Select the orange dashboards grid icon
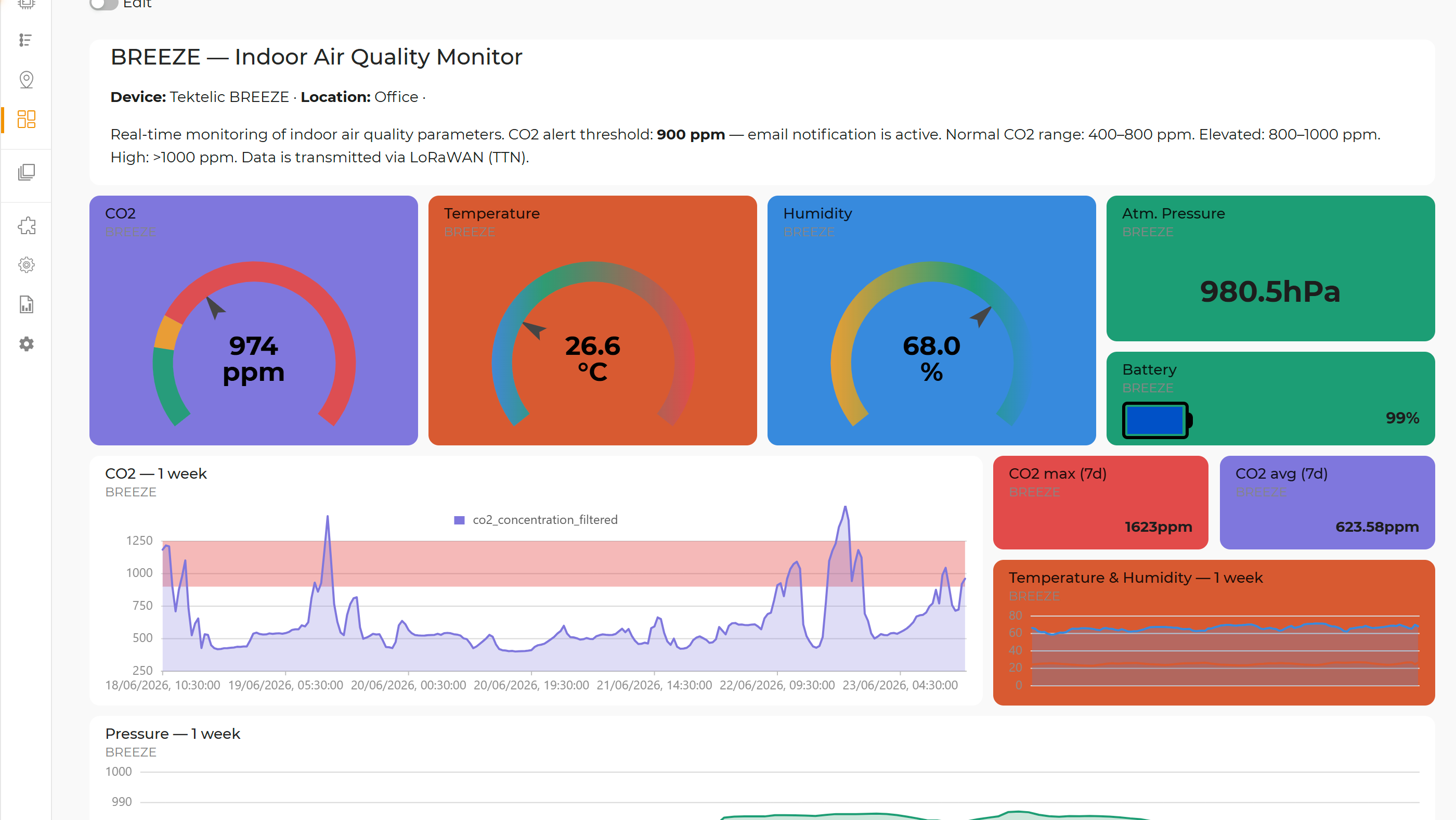The image size is (1456, 820). click(26, 119)
